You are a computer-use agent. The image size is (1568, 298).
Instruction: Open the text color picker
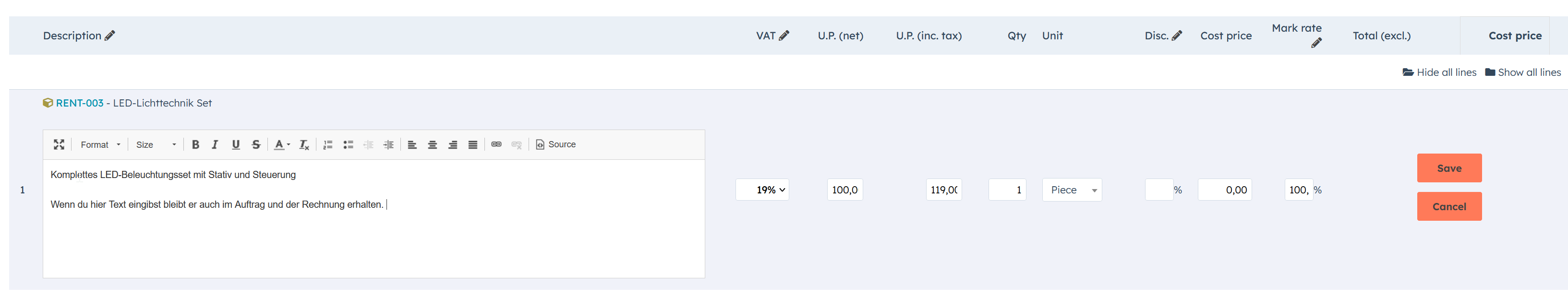(281, 144)
